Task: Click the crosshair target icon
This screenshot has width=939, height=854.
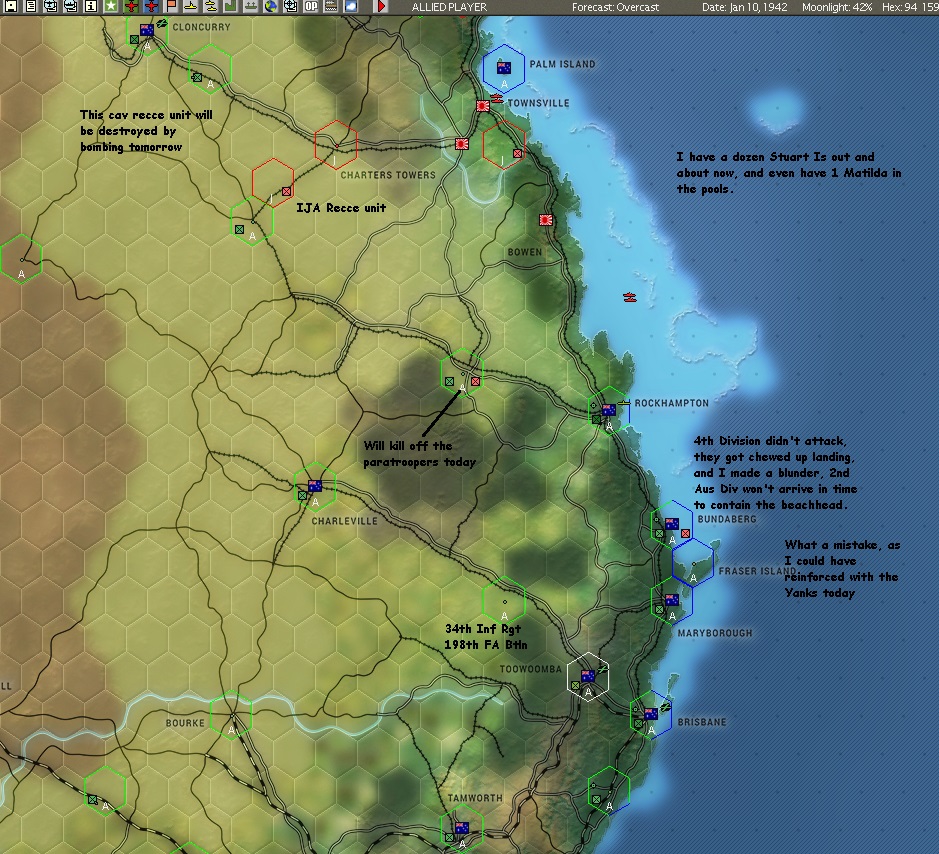Action: (x=290, y=7)
